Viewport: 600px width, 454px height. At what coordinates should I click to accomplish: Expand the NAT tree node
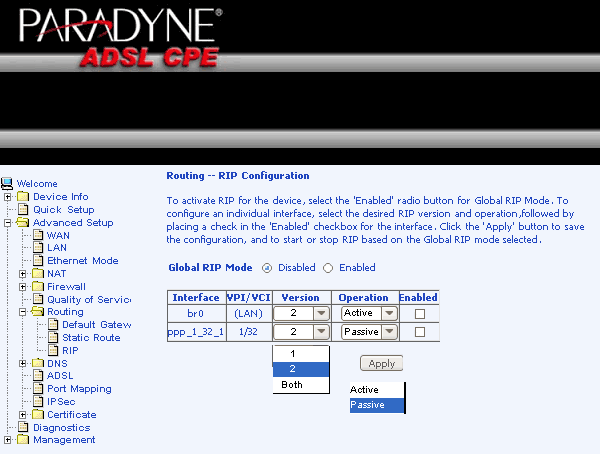(x=23, y=274)
